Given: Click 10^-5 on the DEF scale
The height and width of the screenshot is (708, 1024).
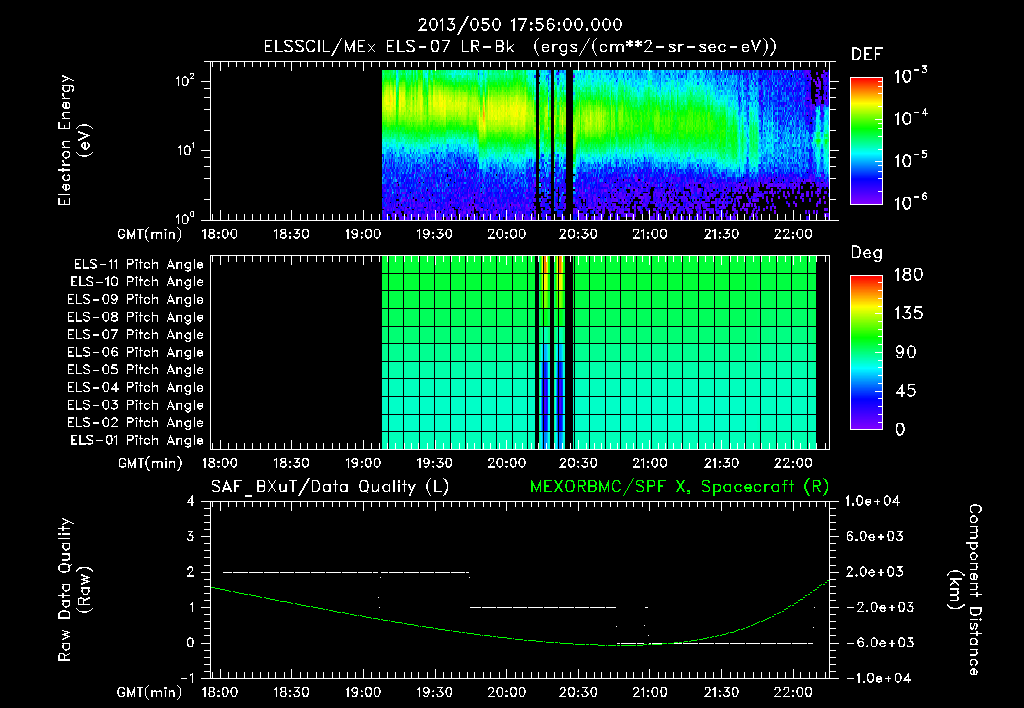Looking at the screenshot, I should pos(911,159).
